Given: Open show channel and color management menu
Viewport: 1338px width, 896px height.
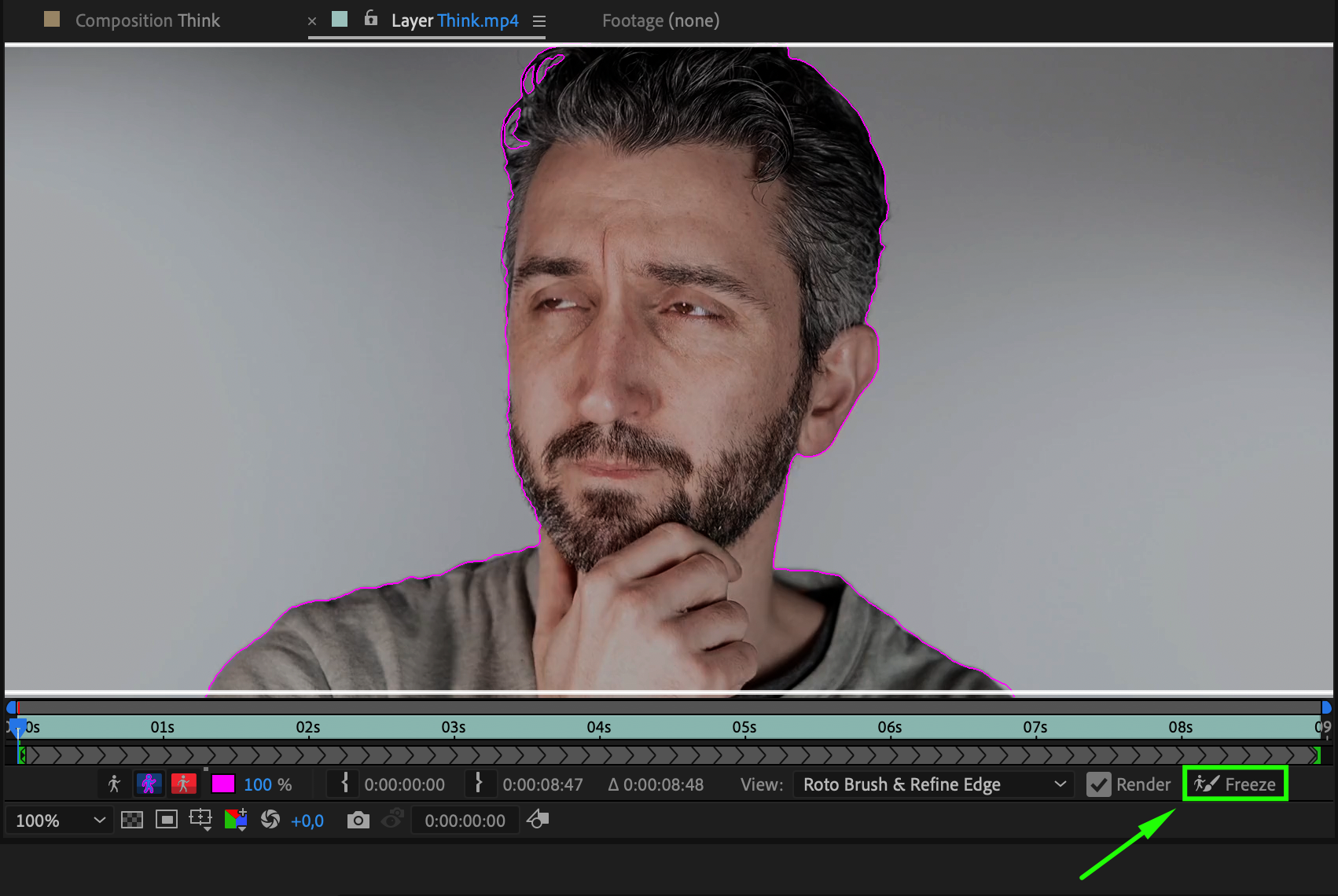Looking at the screenshot, I should tap(236, 821).
